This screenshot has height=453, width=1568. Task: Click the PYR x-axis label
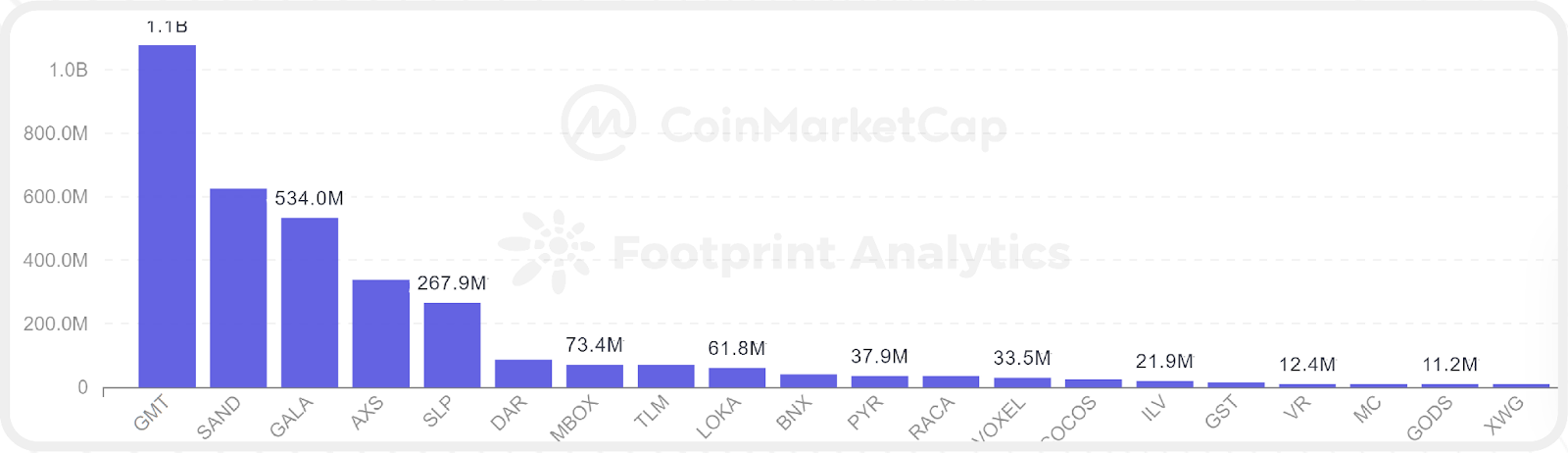[864, 413]
